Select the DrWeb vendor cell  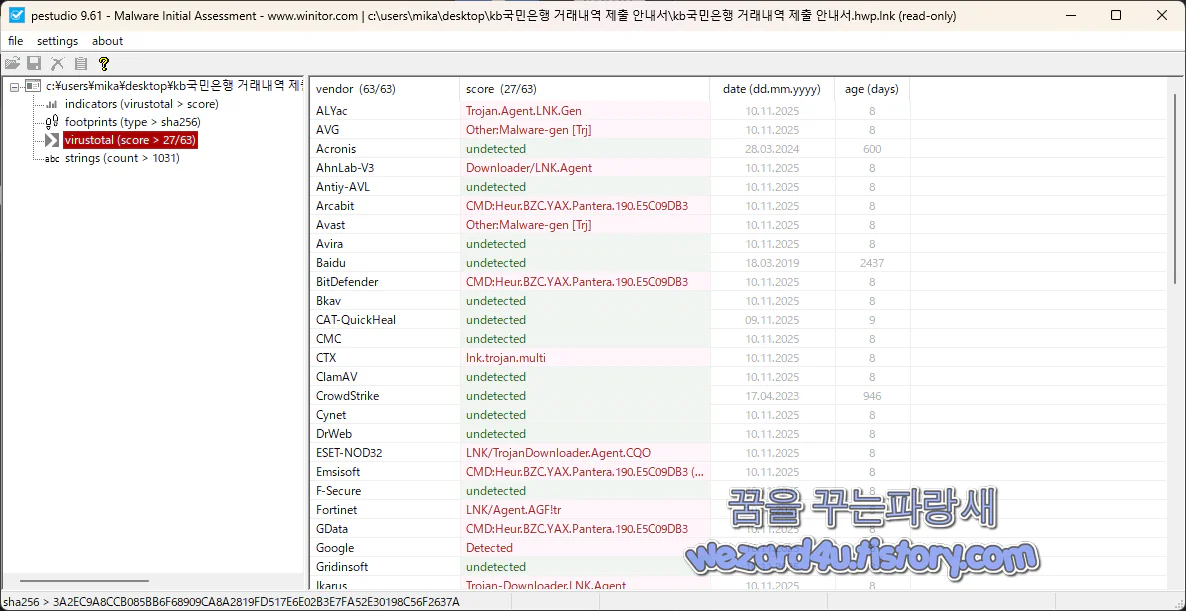pyautogui.click(x=384, y=434)
